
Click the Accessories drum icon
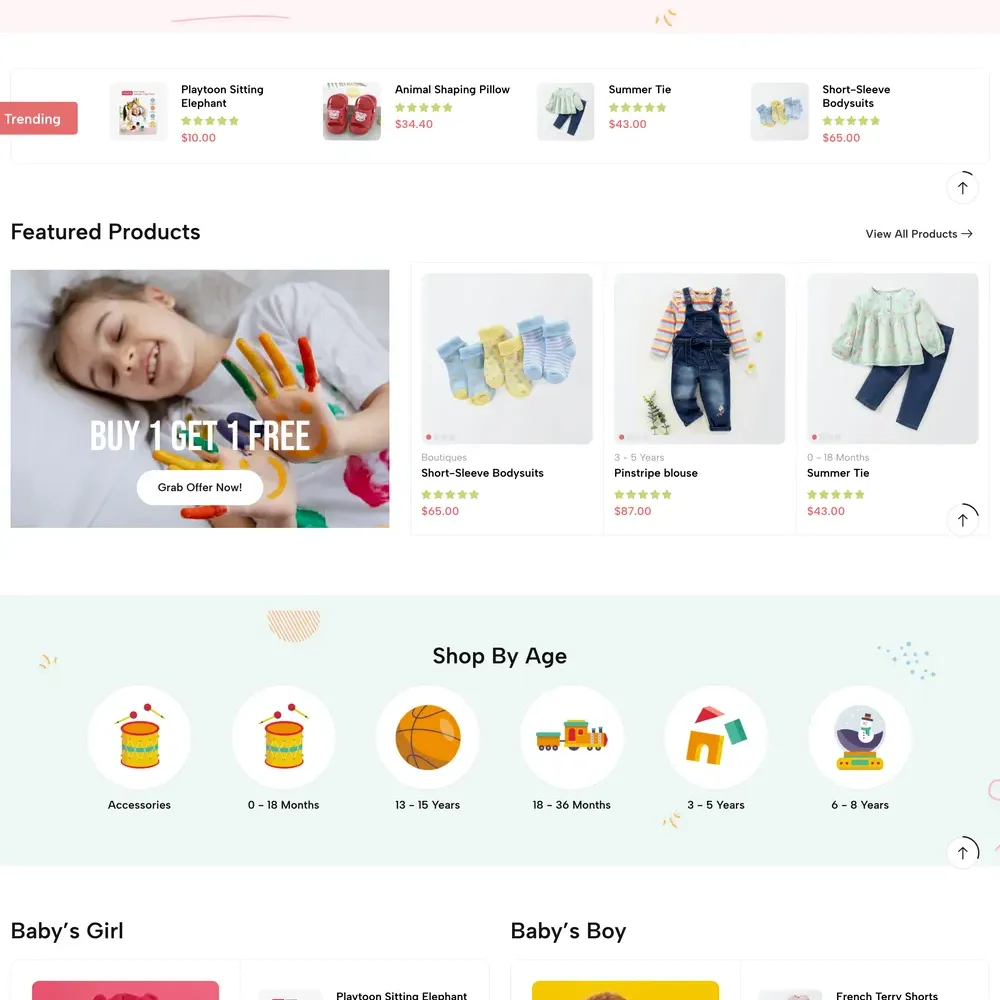pos(139,737)
